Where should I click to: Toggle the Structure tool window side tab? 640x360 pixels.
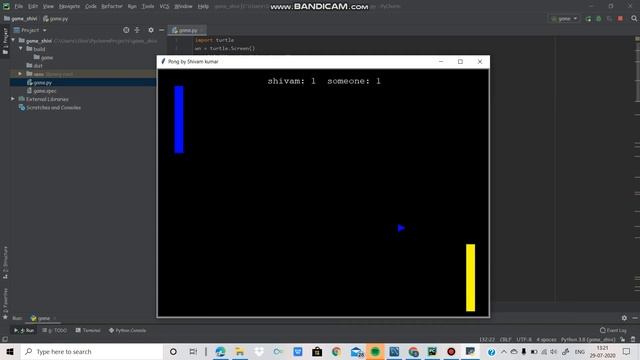tap(5, 262)
